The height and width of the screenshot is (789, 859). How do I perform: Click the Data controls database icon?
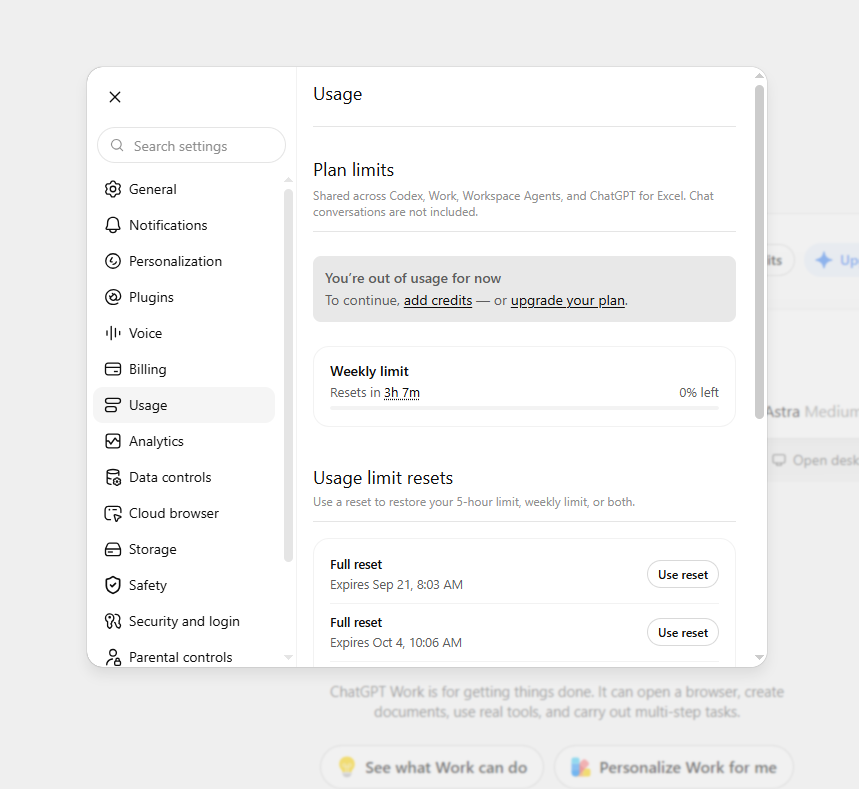[x=113, y=477]
